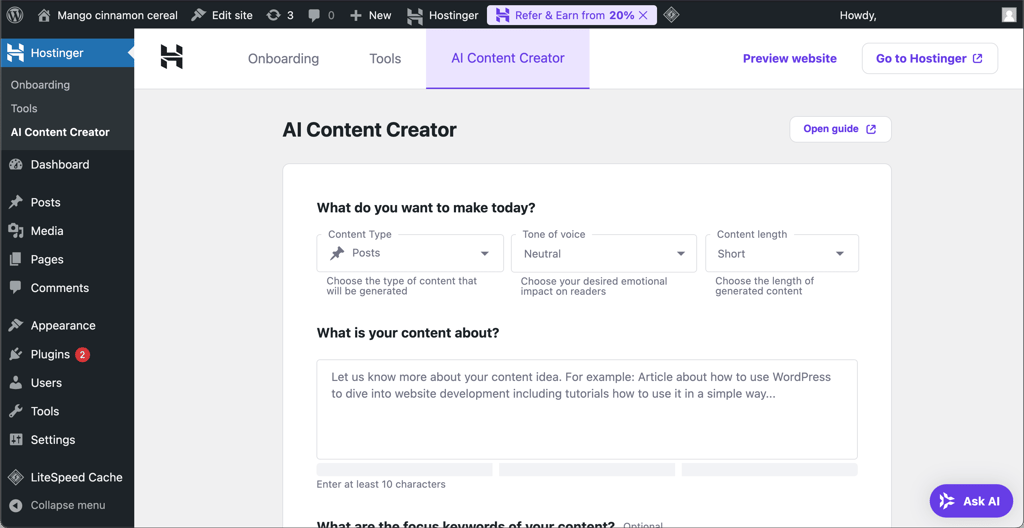Image resolution: width=1024 pixels, height=528 pixels.
Task: Click Edit site in admin bar
Action: coord(232,15)
